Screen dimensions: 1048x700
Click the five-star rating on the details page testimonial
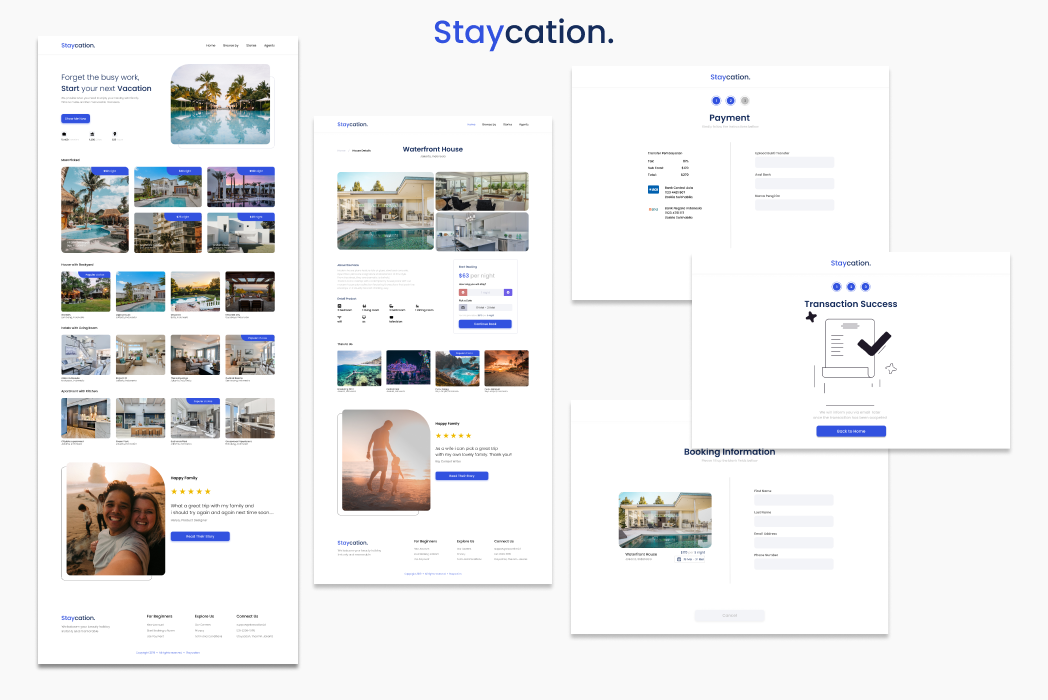click(x=454, y=436)
